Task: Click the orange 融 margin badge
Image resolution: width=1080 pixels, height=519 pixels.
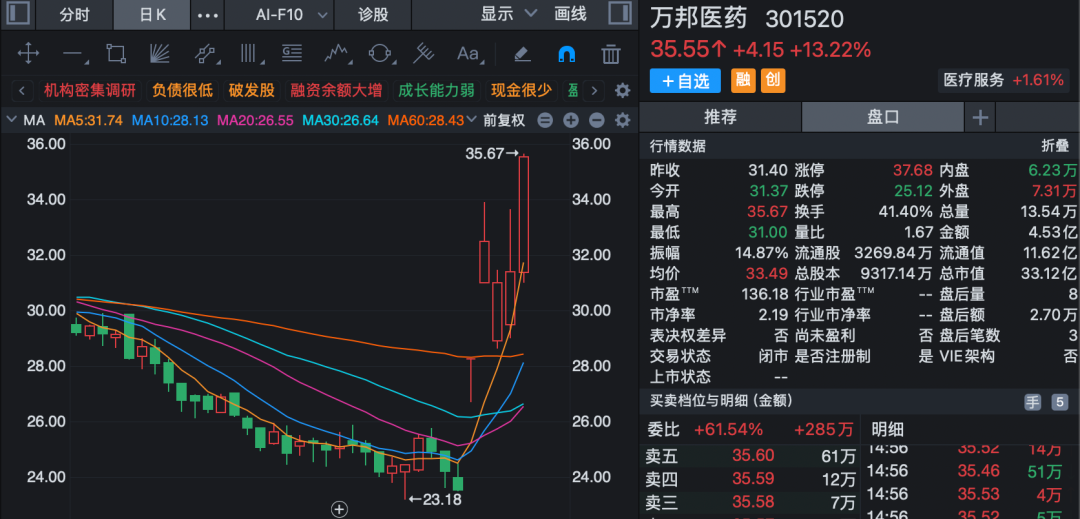Action: coord(742,81)
